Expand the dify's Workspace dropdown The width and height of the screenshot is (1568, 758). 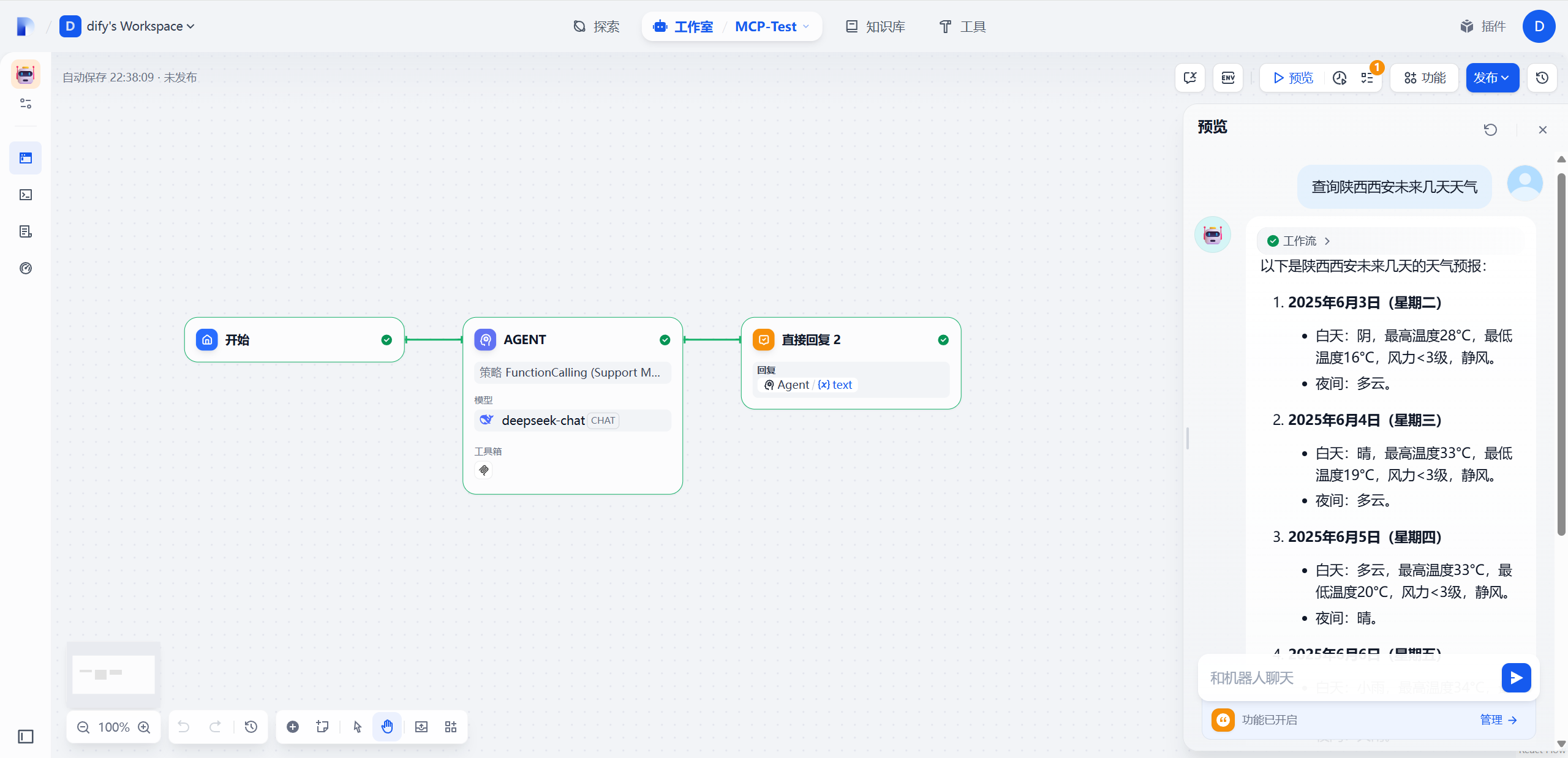point(140,26)
